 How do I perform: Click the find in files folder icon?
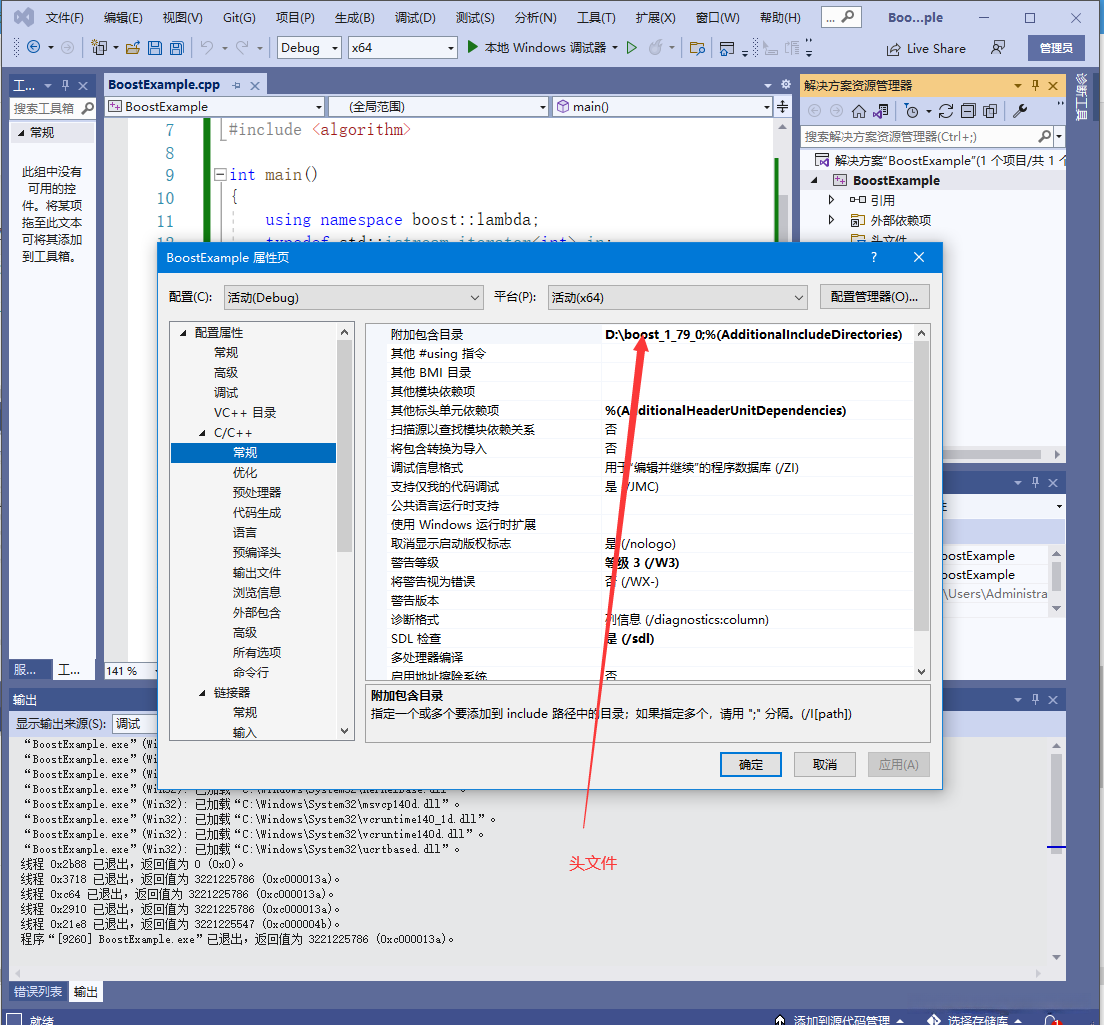tap(697, 48)
